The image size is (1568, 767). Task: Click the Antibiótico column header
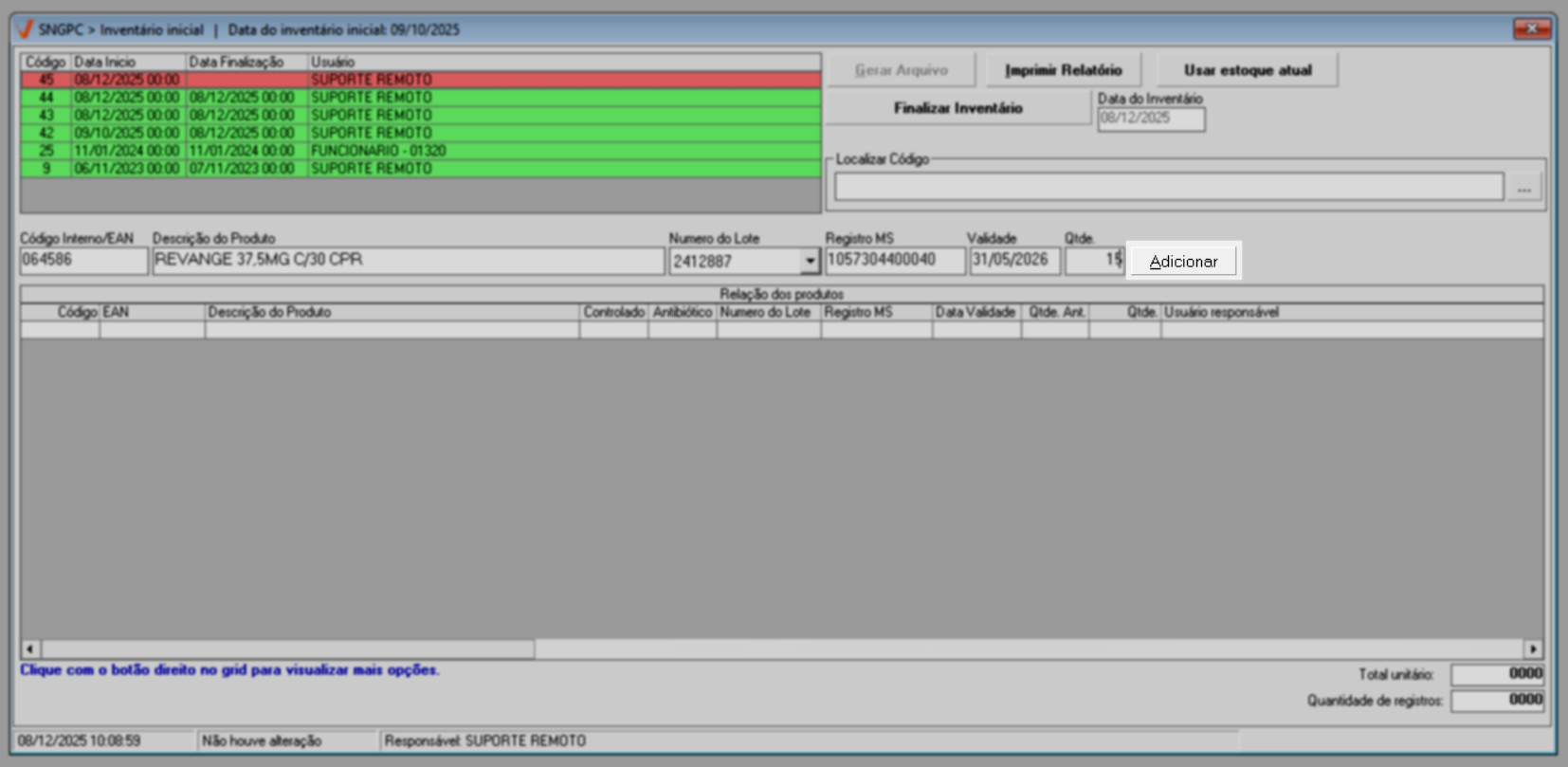coord(683,312)
